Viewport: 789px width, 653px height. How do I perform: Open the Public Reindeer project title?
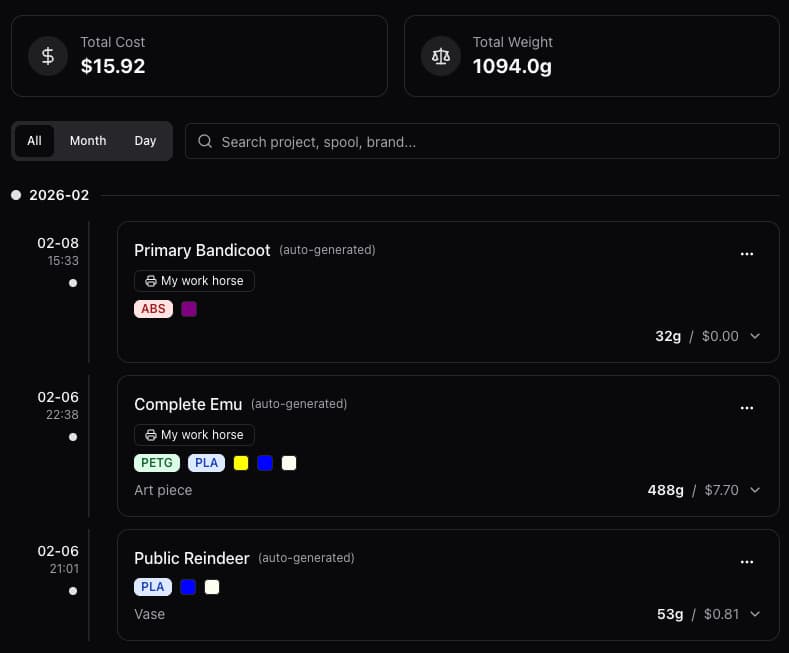pos(192,558)
